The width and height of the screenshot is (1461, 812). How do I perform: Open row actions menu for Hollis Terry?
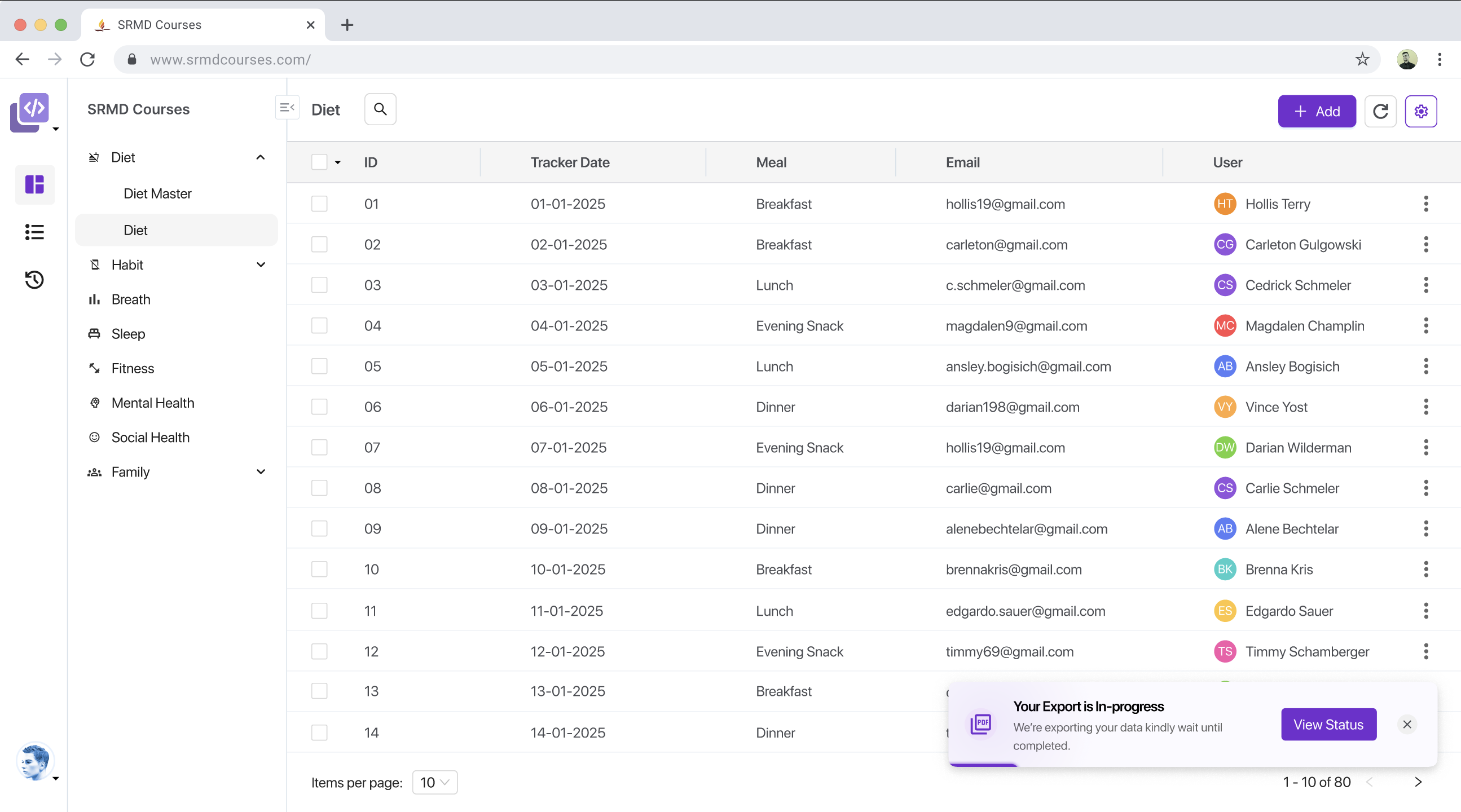(x=1425, y=204)
